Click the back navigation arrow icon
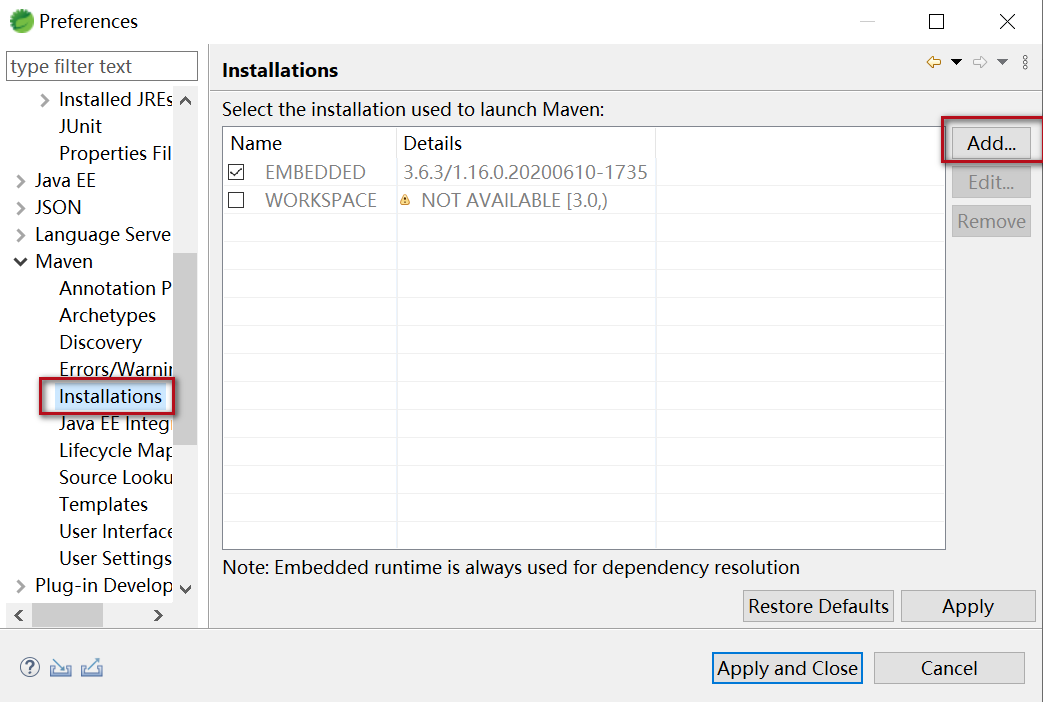The width and height of the screenshot is (1043, 702). point(934,62)
